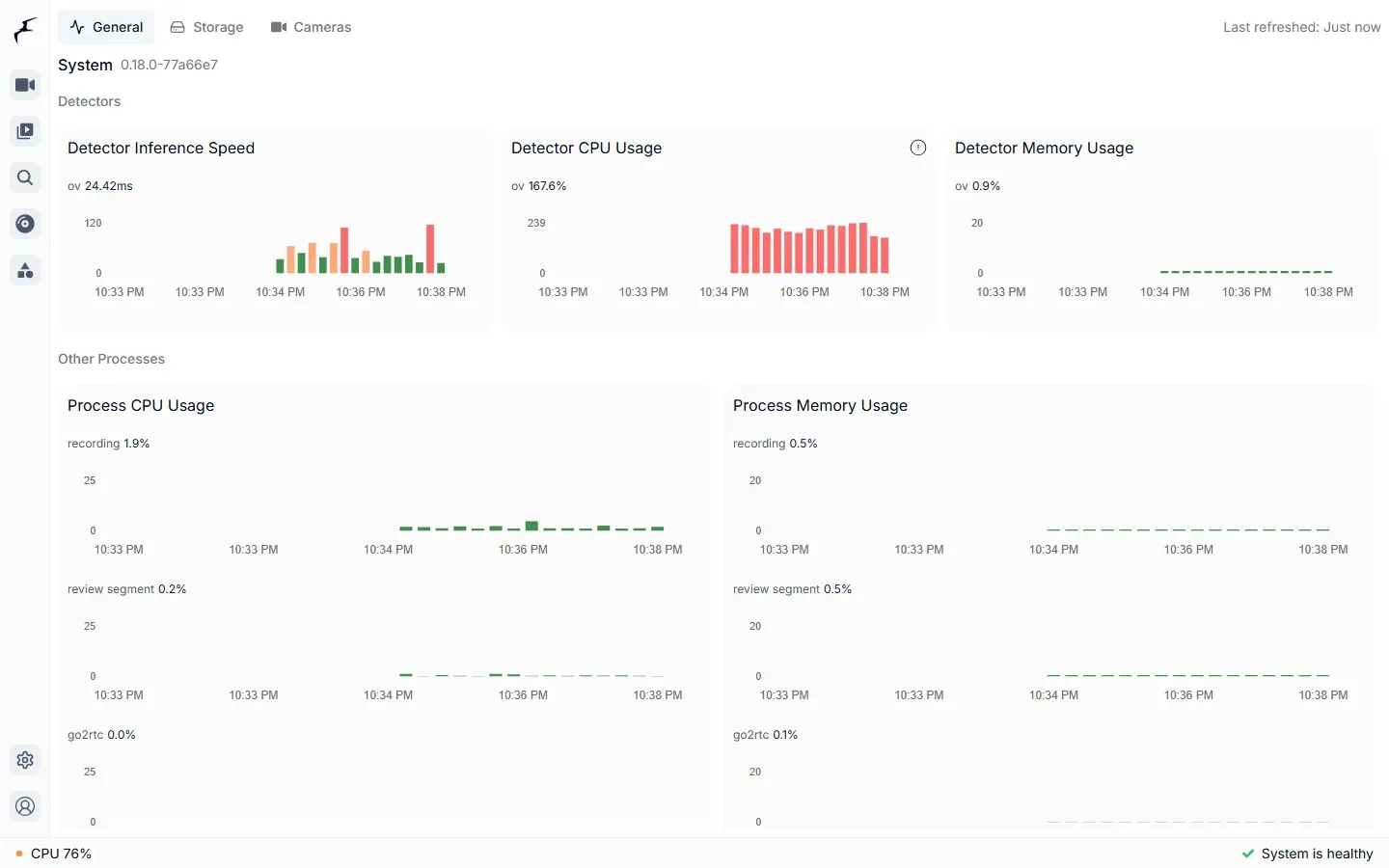Click the recording 1.9% CPU label

pos(109,444)
